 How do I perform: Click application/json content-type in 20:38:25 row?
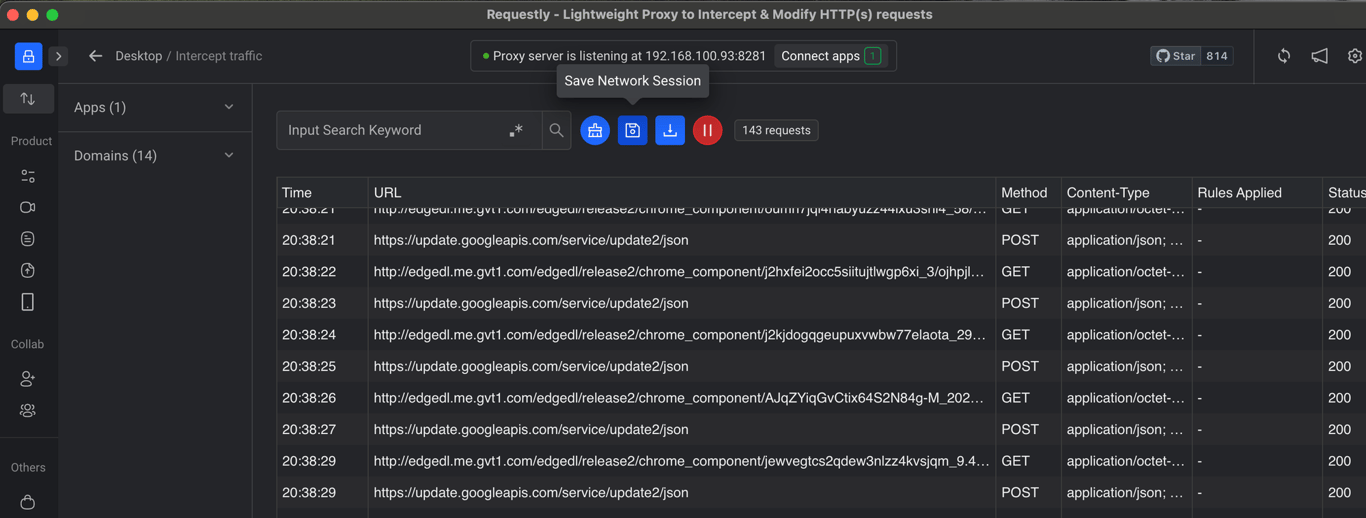[1125, 366]
